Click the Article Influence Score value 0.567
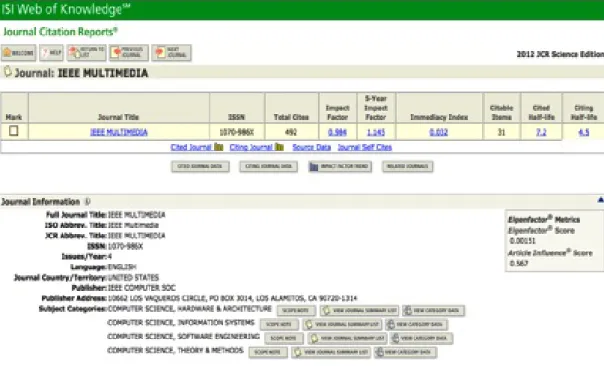This screenshot has height=366, width=604. click(519, 263)
